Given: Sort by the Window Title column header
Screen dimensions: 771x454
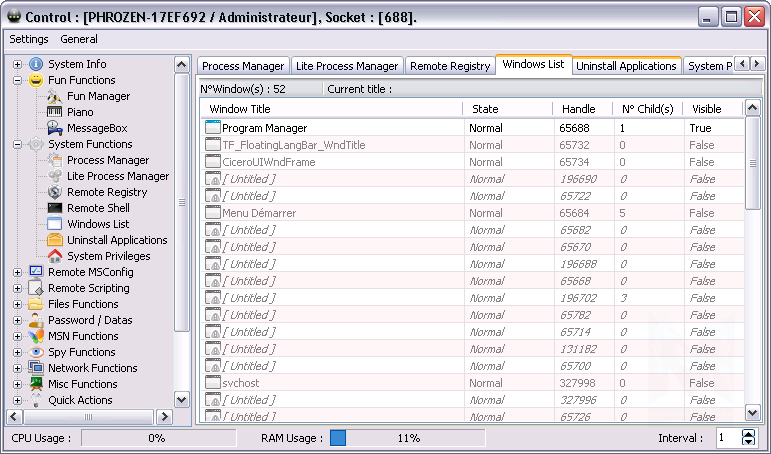Looking at the screenshot, I should click(330, 108).
